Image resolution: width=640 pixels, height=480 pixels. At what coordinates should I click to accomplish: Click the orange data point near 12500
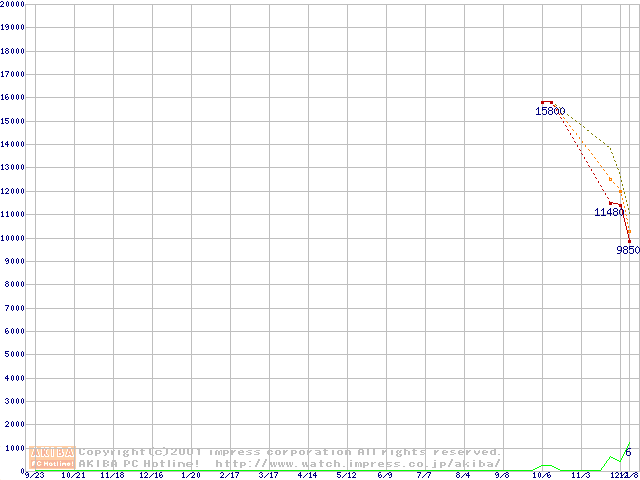point(610,180)
